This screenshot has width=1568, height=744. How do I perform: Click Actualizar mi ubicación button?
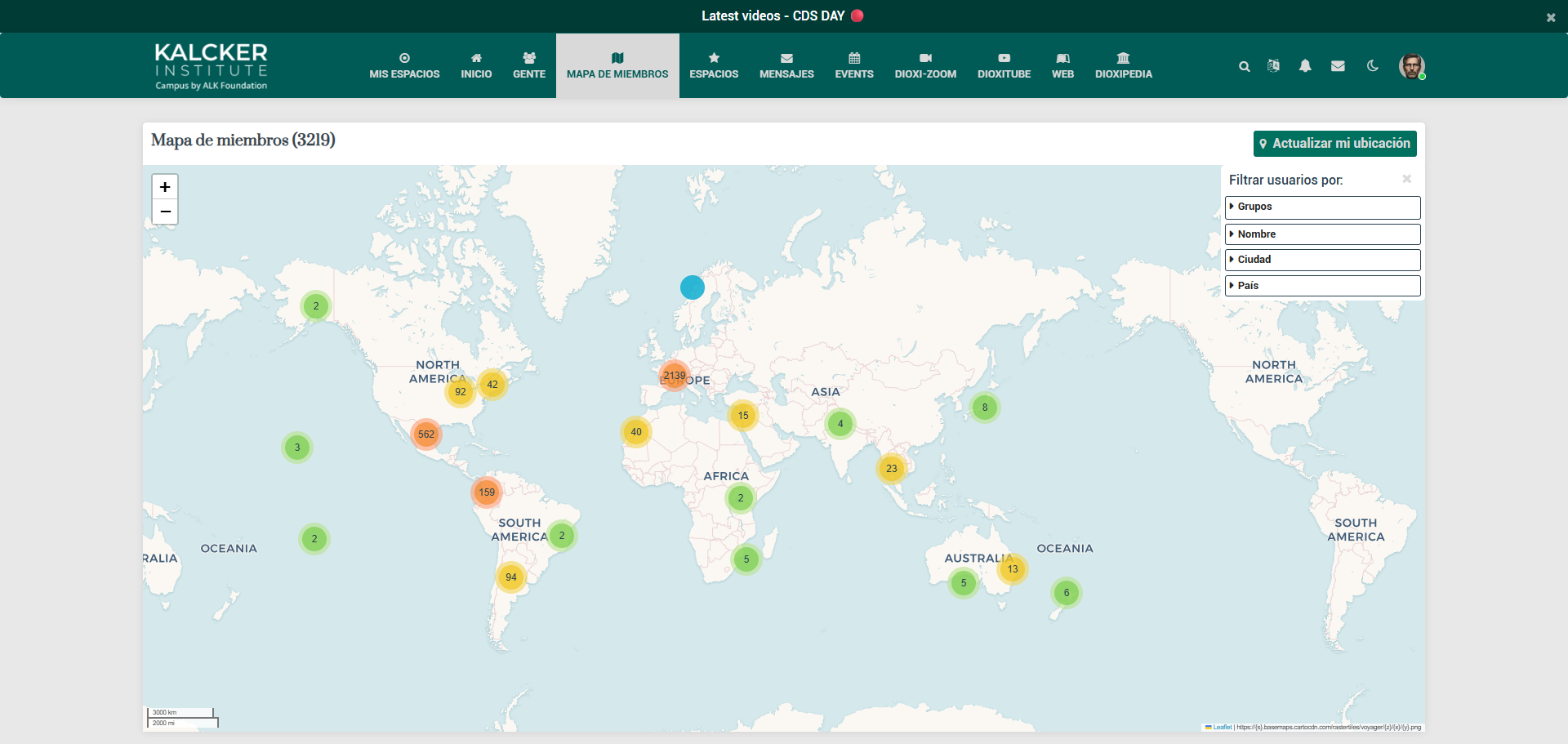point(1334,144)
